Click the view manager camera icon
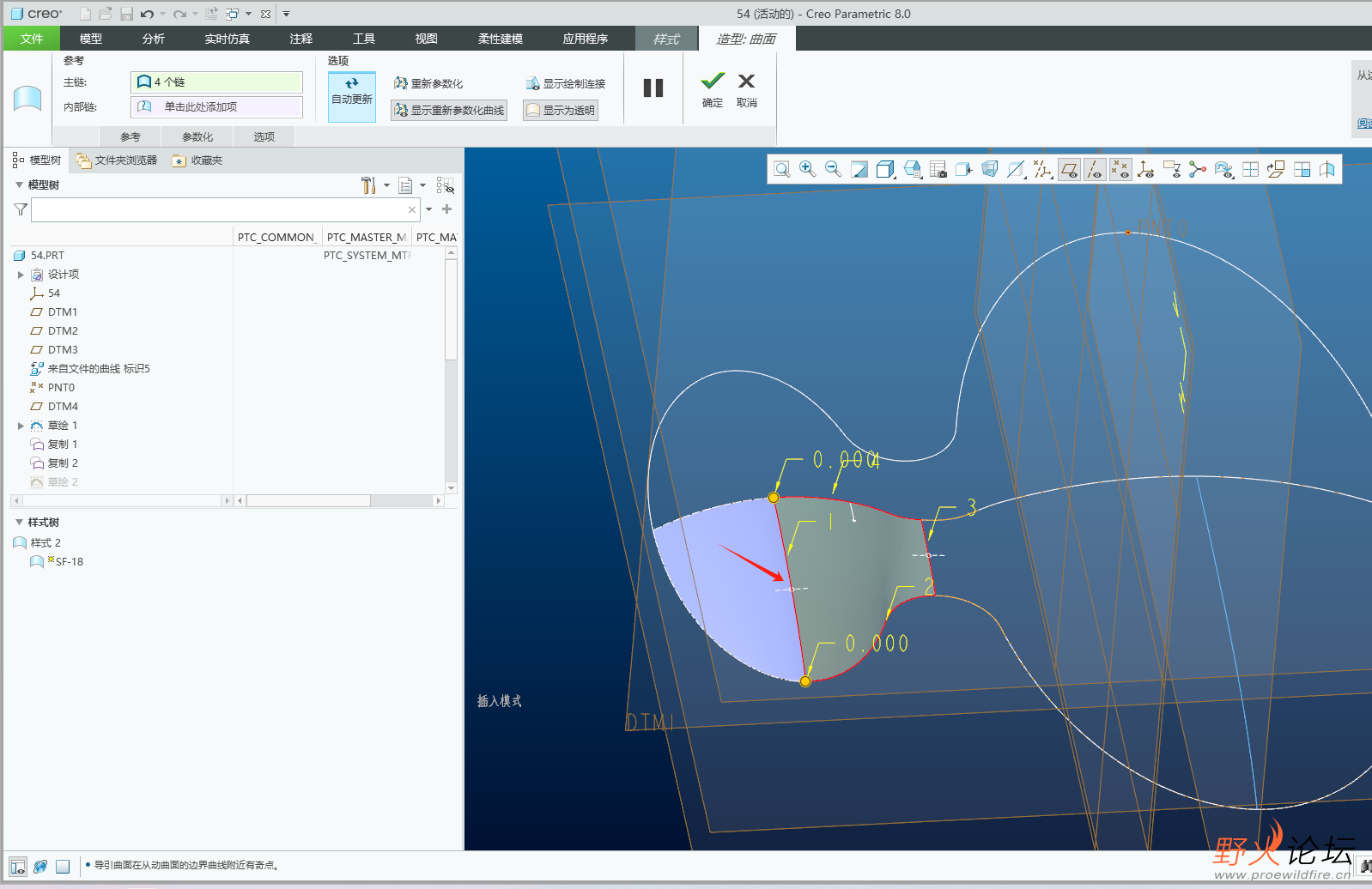 point(938,169)
